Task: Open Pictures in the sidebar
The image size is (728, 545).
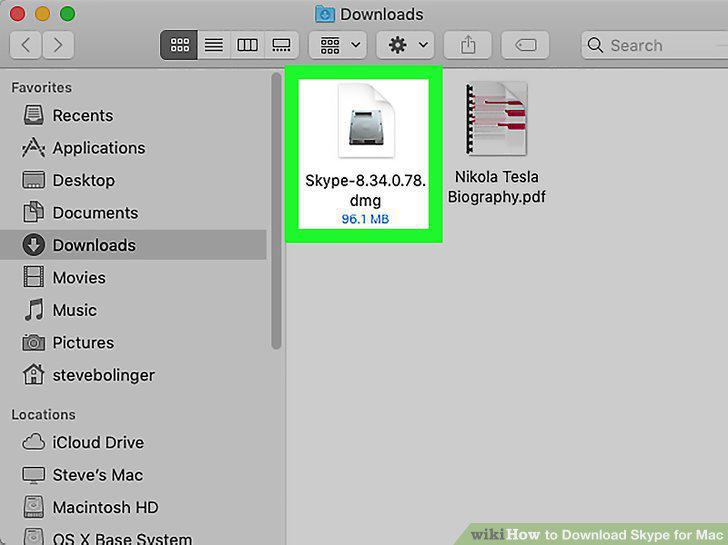Action: [133, 343]
